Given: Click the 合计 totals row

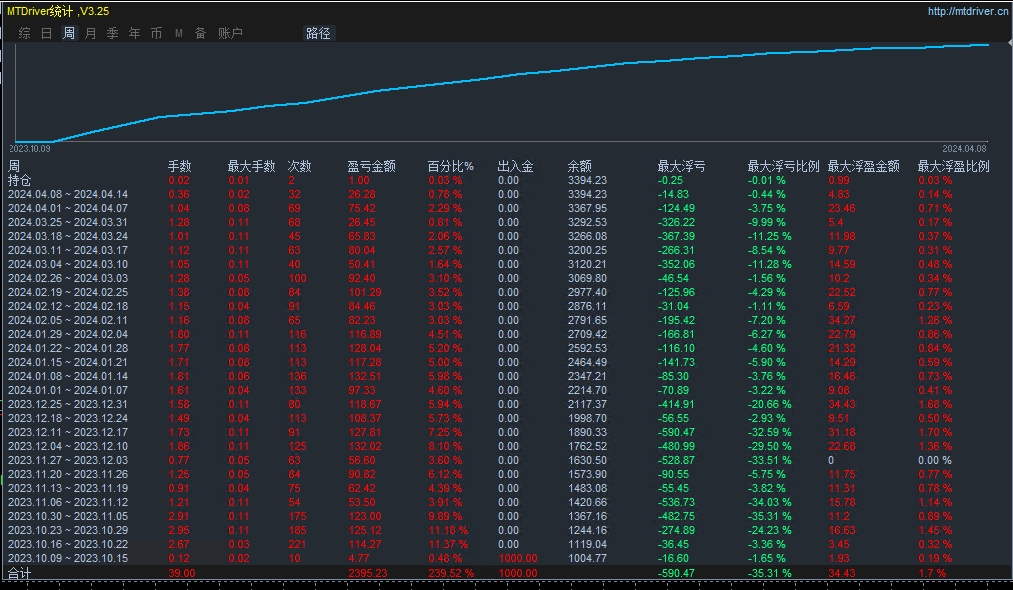Looking at the screenshot, I should click(20, 573).
